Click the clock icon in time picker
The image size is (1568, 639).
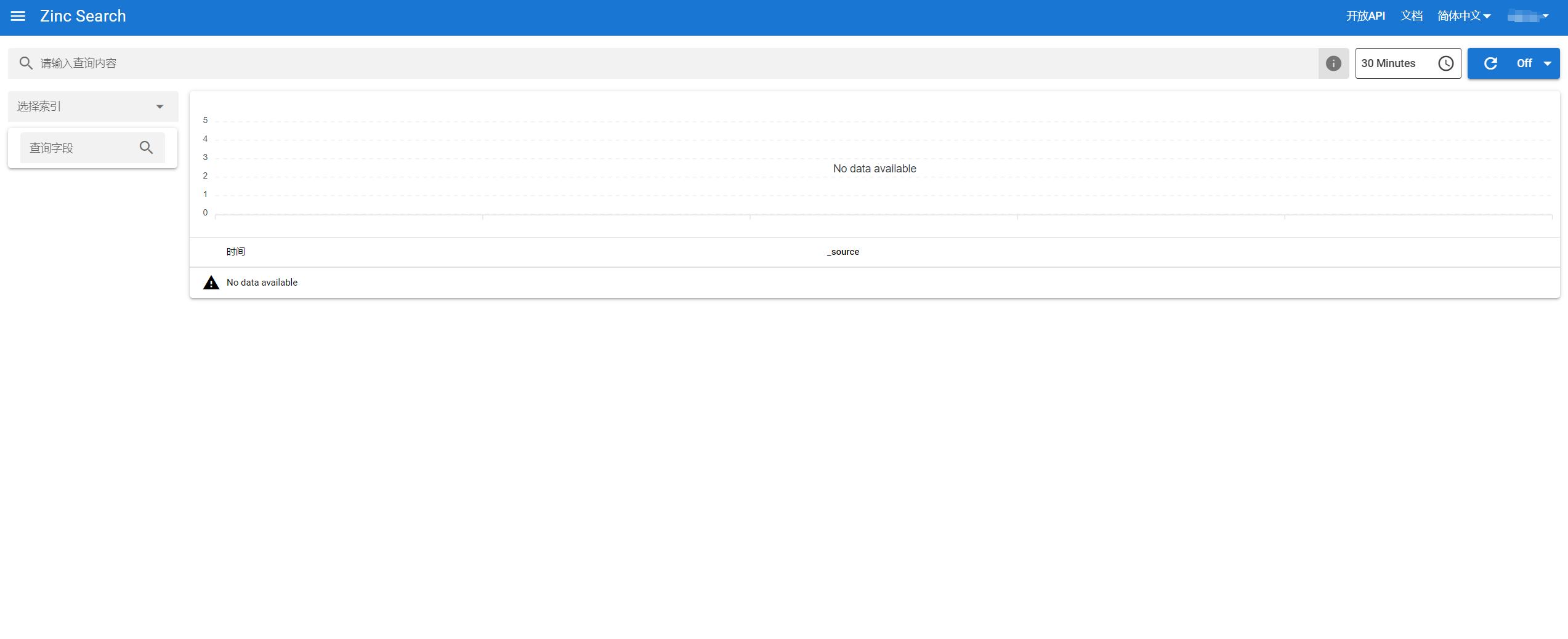1445,63
